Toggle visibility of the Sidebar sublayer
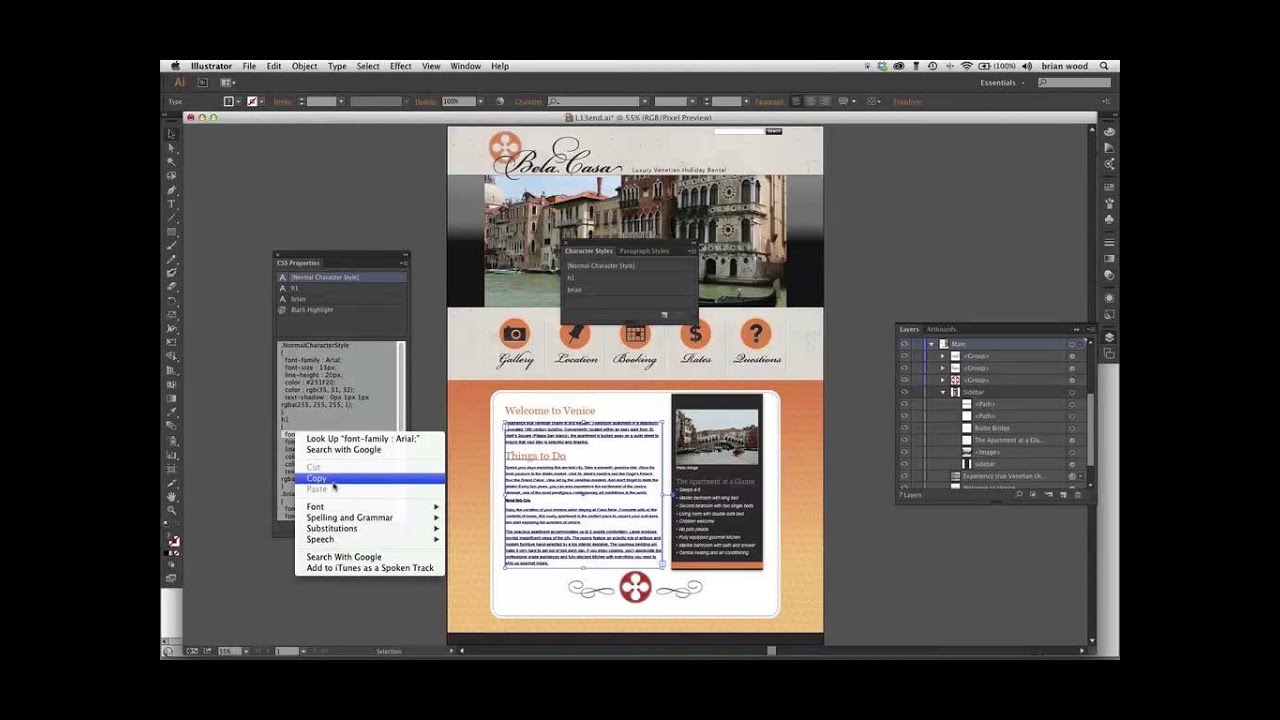 click(904, 392)
